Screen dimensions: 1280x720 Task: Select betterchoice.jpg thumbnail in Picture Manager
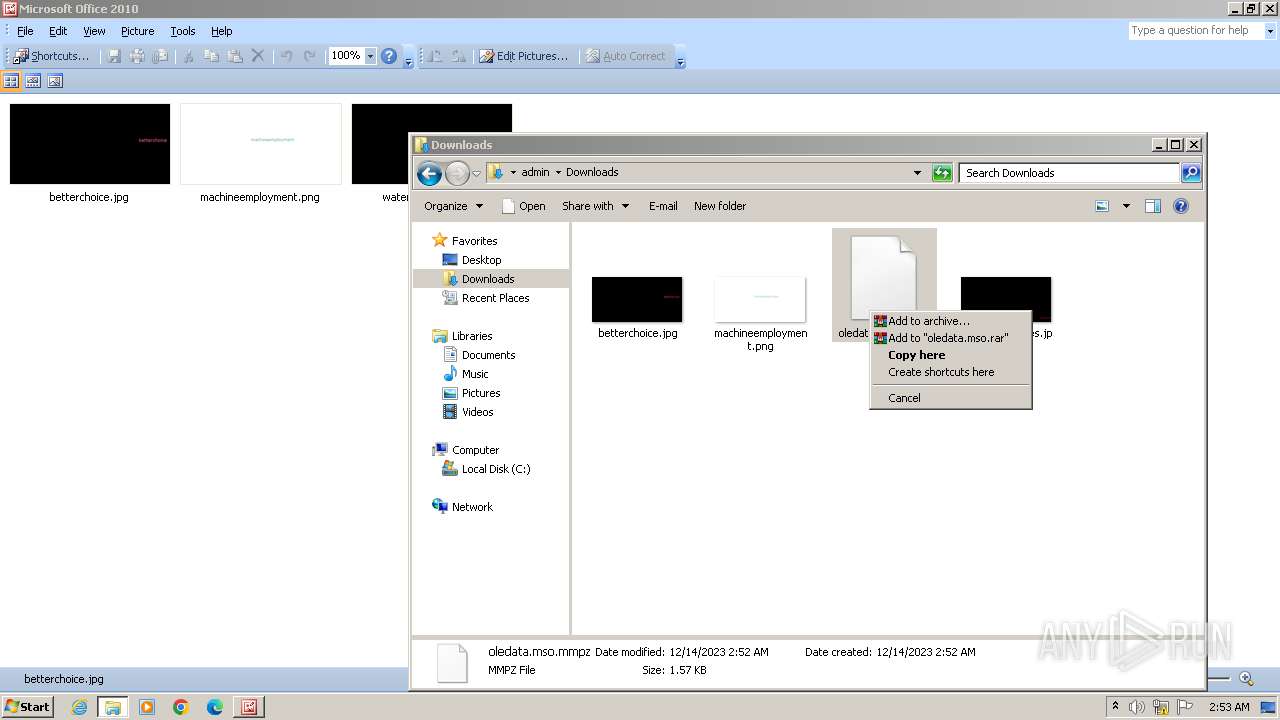(89, 144)
